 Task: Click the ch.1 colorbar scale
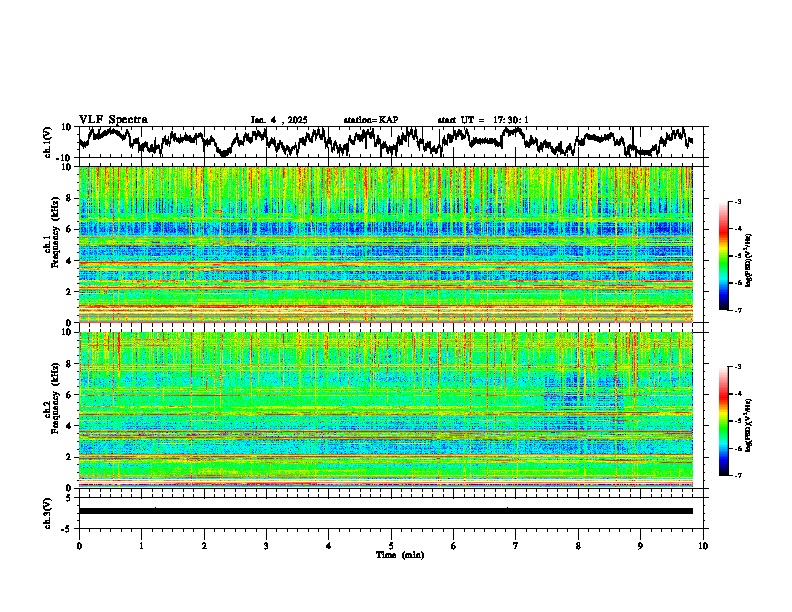pyautogui.click(x=723, y=256)
